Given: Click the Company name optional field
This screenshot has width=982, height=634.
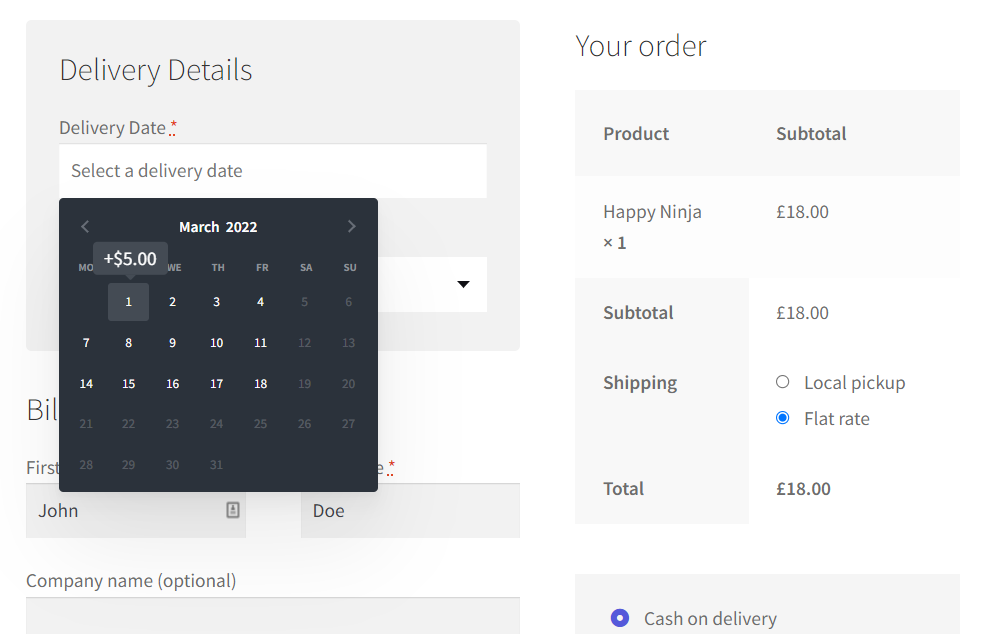Looking at the screenshot, I should pyautogui.click(x=272, y=615).
